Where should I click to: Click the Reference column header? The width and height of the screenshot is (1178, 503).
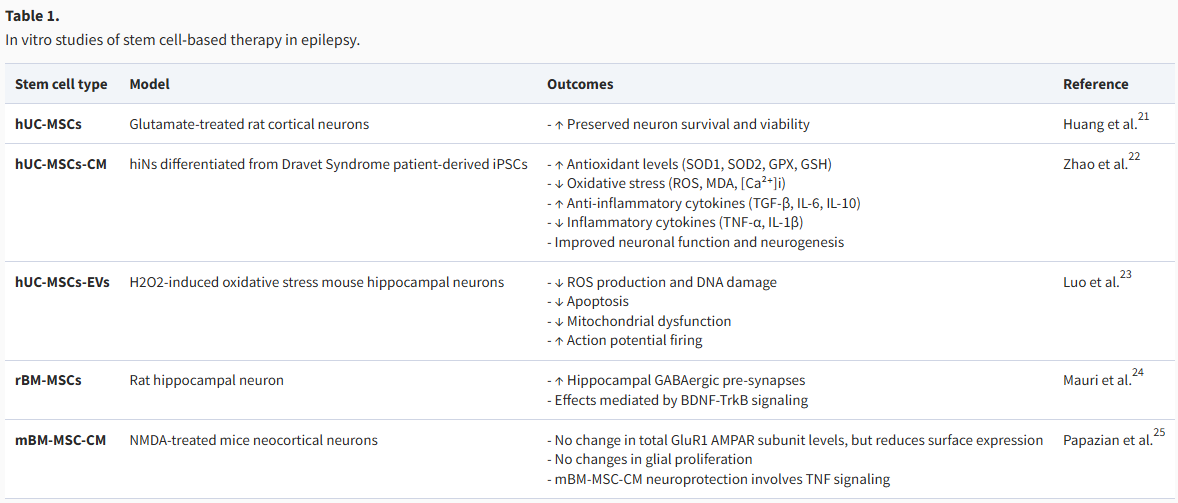point(1095,84)
